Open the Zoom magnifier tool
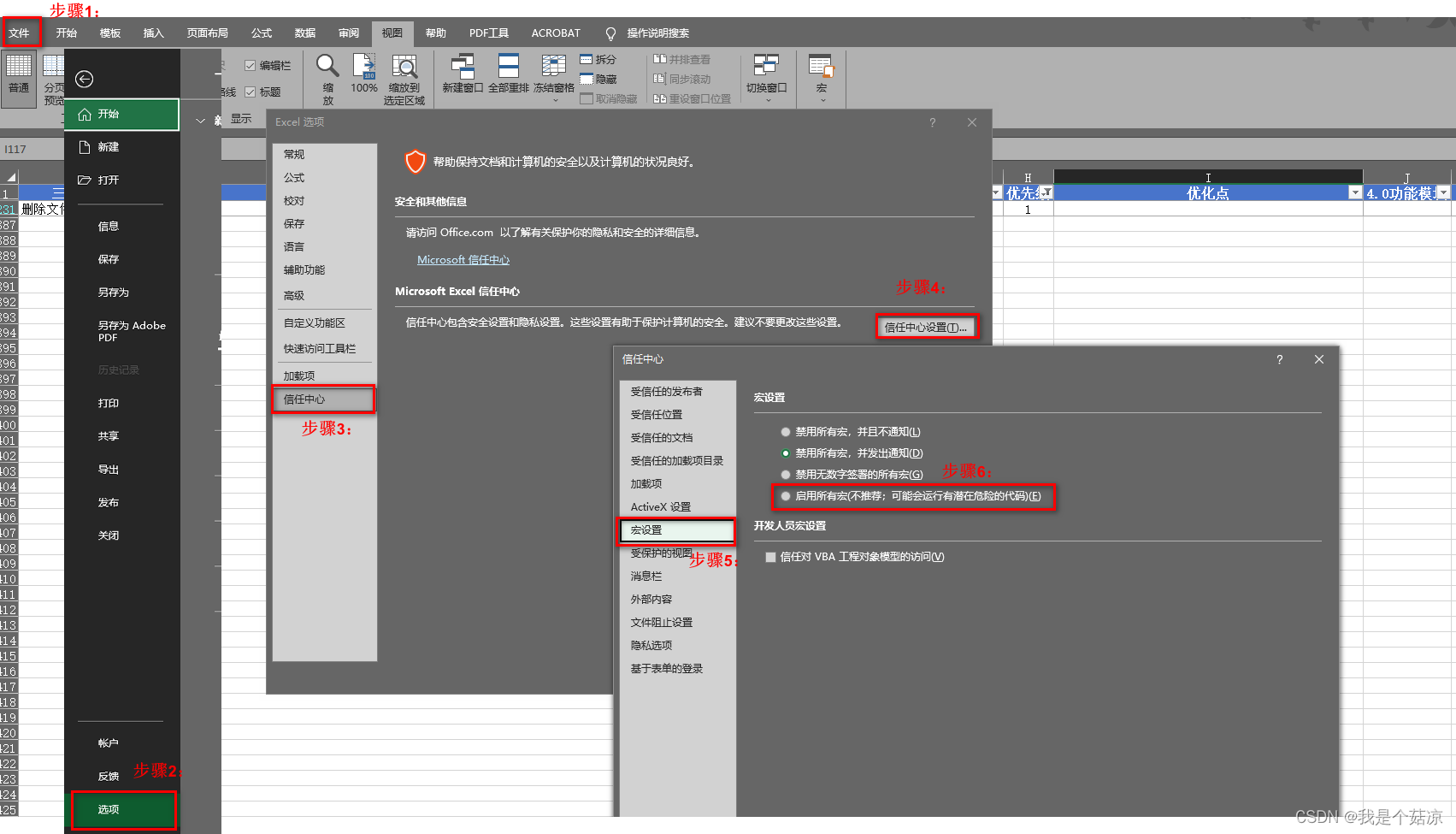The height and width of the screenshot is (834, 1456). point(327,66)
